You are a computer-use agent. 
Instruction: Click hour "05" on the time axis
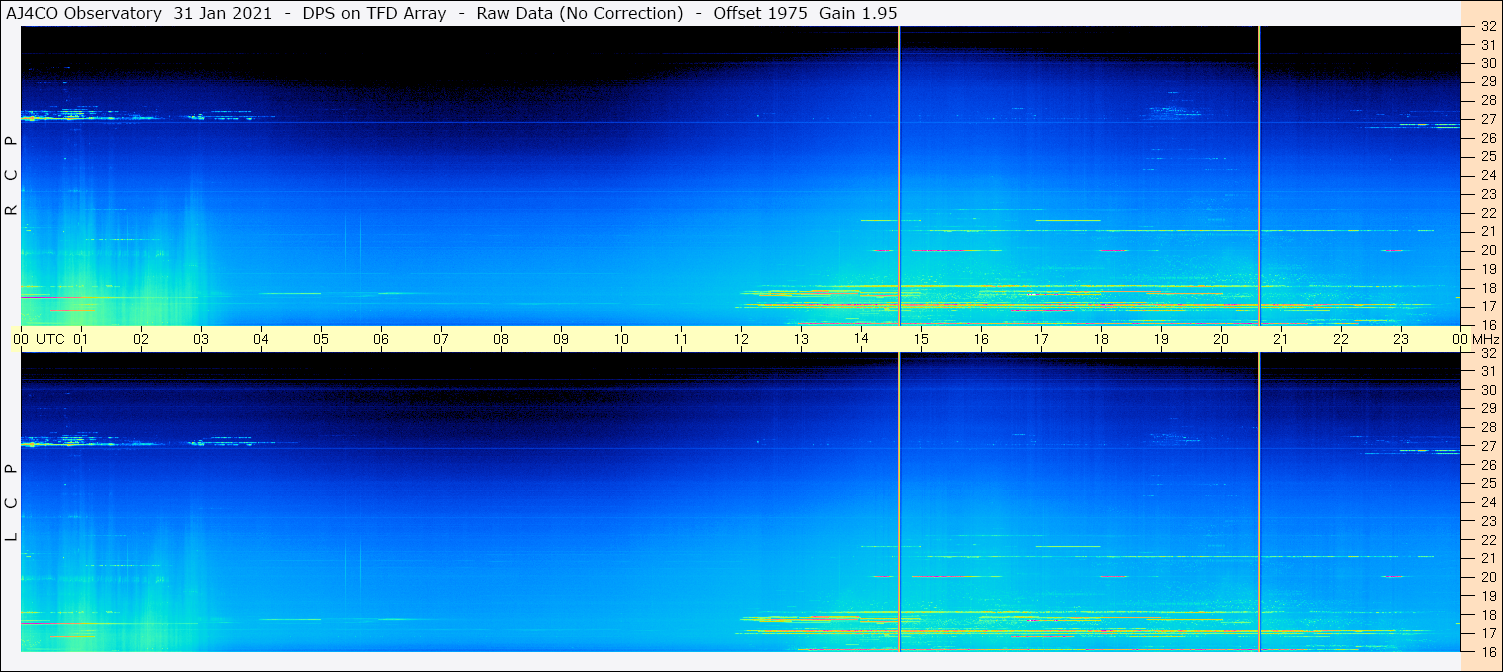click(321, 339)
